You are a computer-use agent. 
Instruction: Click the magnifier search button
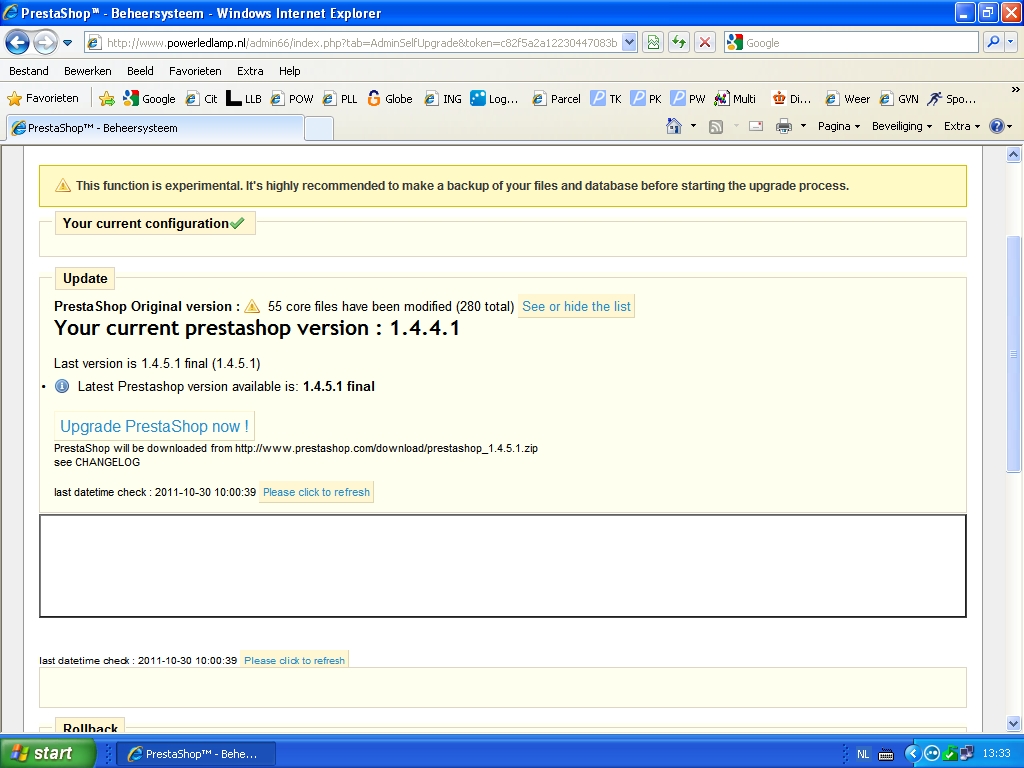point(993,43)
